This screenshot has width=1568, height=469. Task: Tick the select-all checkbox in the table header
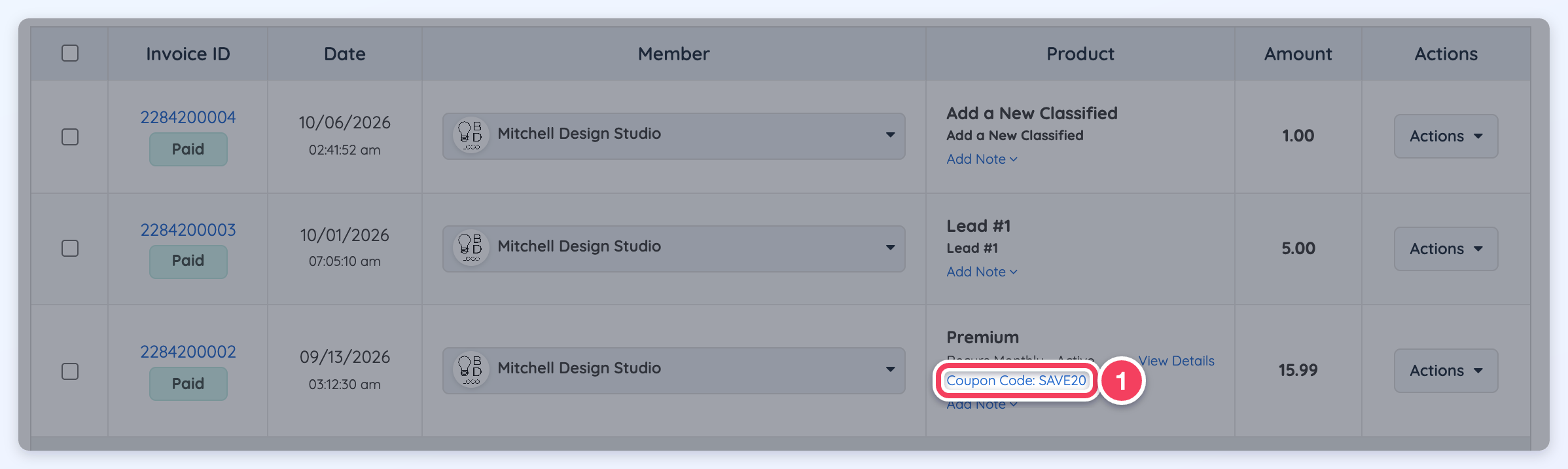tap(70, 53)
